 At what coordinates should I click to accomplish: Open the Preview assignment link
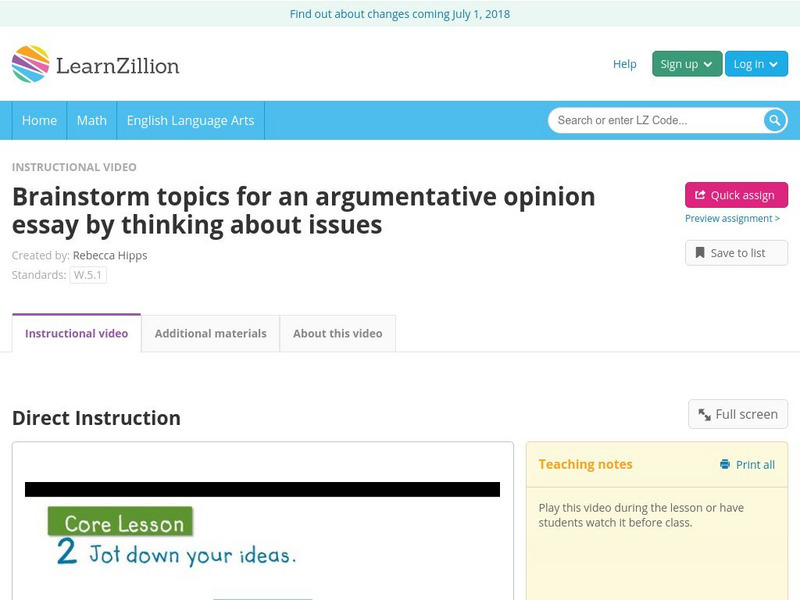pyautogui.click(x=734, y=220)
